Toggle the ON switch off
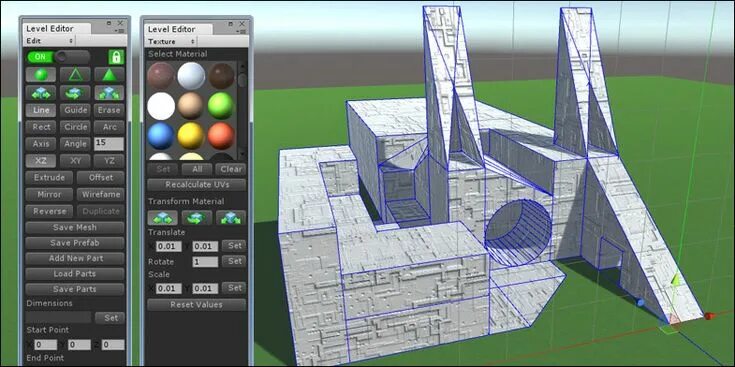The image size is (735, 367). pyautogui.click(x=58, y=57)
